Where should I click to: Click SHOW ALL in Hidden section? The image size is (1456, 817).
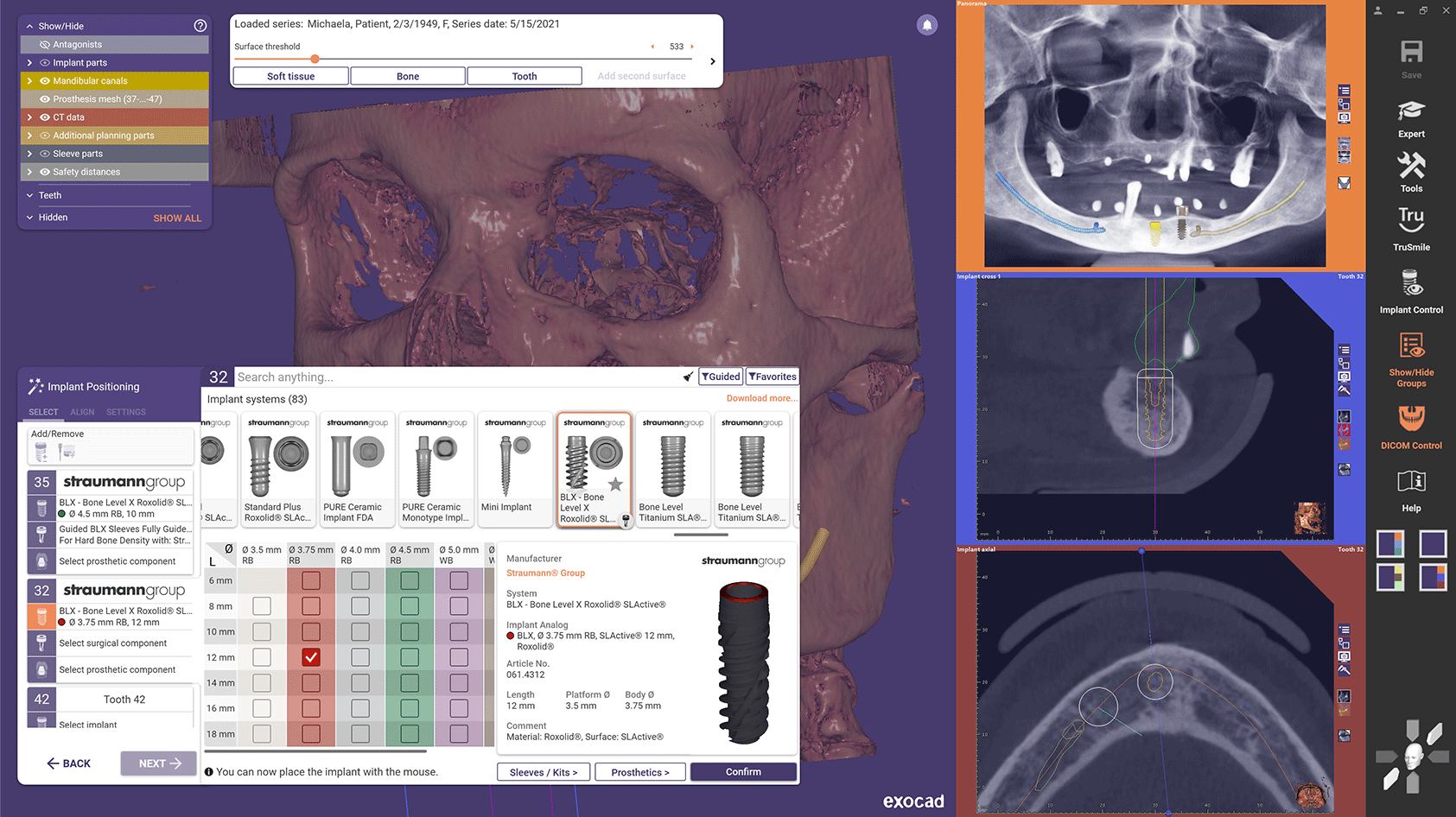pos(177,218)
